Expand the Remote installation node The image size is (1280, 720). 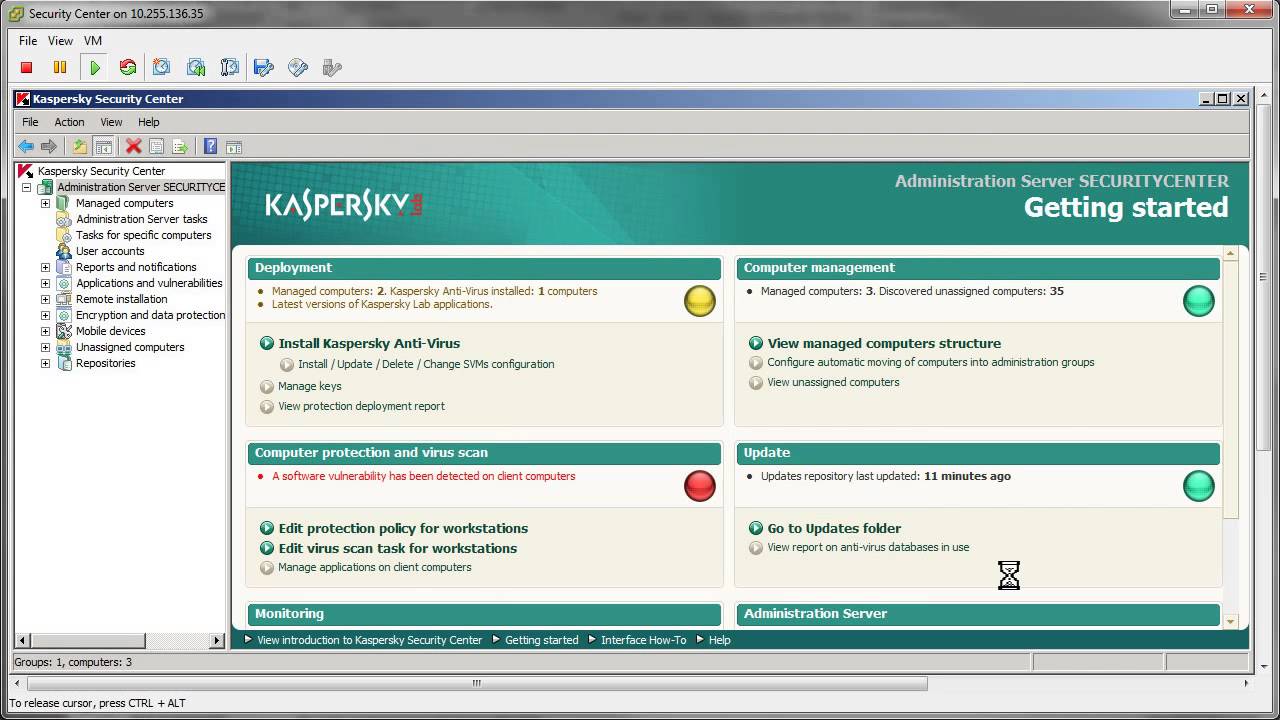pyautogui.click(x=45, y=299)
